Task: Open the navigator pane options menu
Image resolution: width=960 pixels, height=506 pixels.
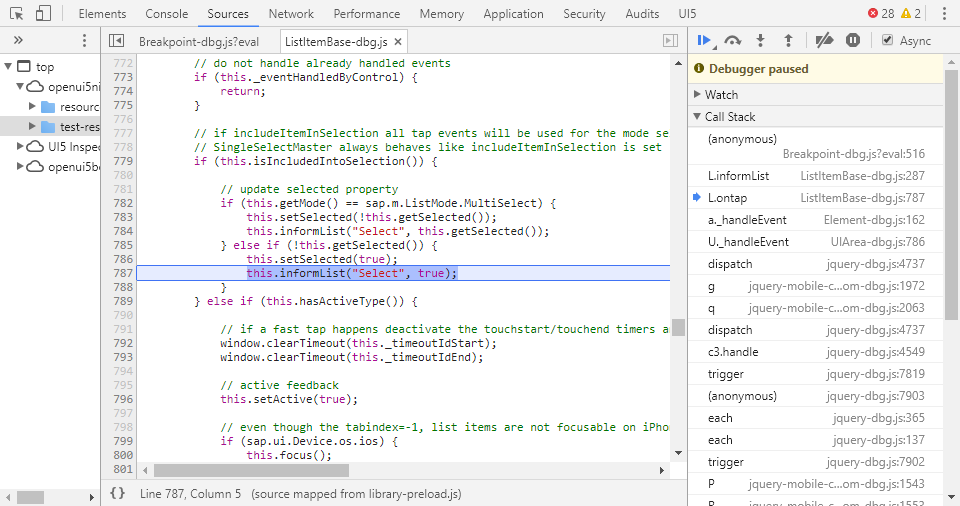Action: pos(84,40)
